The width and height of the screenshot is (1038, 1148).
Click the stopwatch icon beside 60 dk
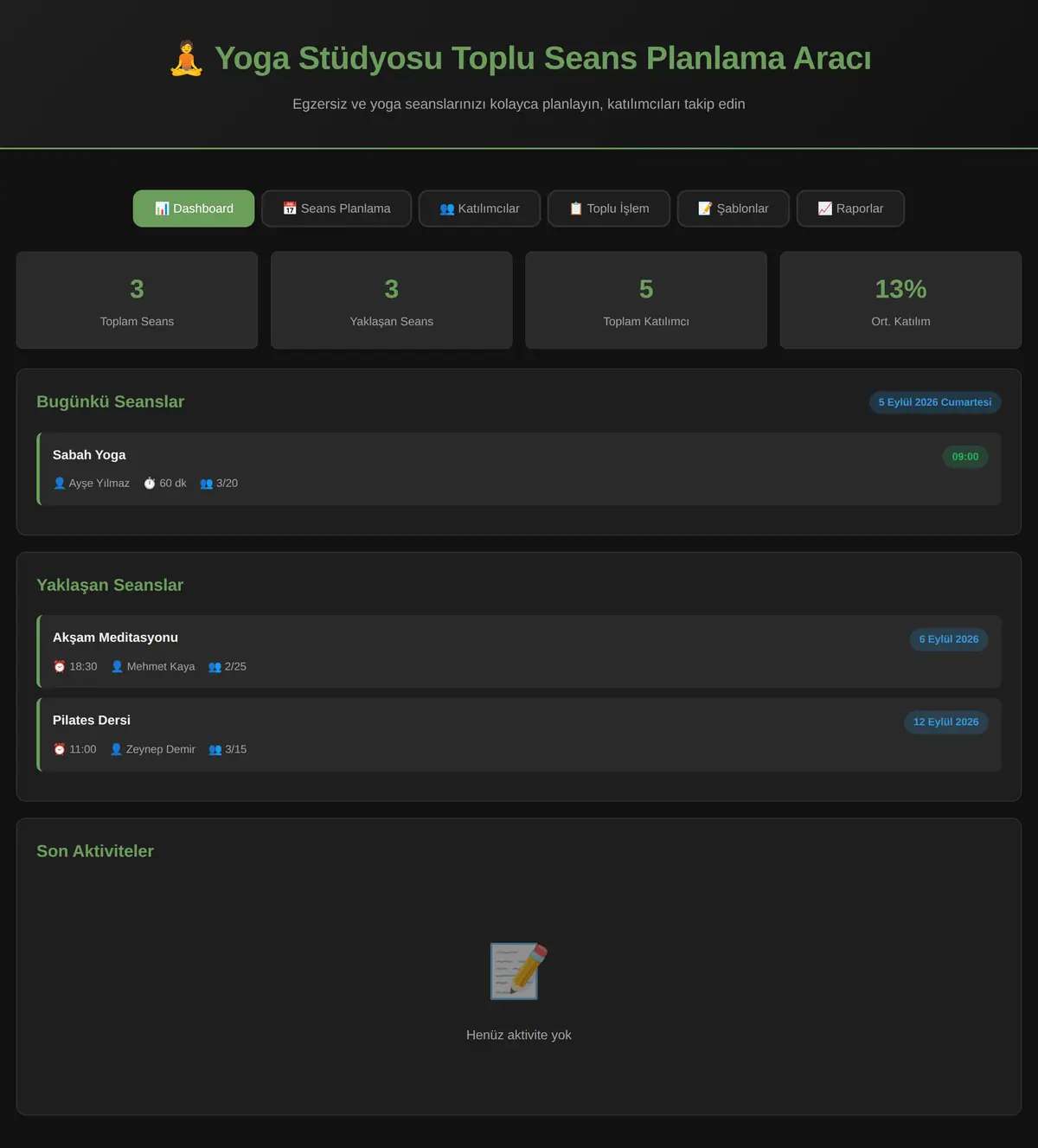pos(150,483)
